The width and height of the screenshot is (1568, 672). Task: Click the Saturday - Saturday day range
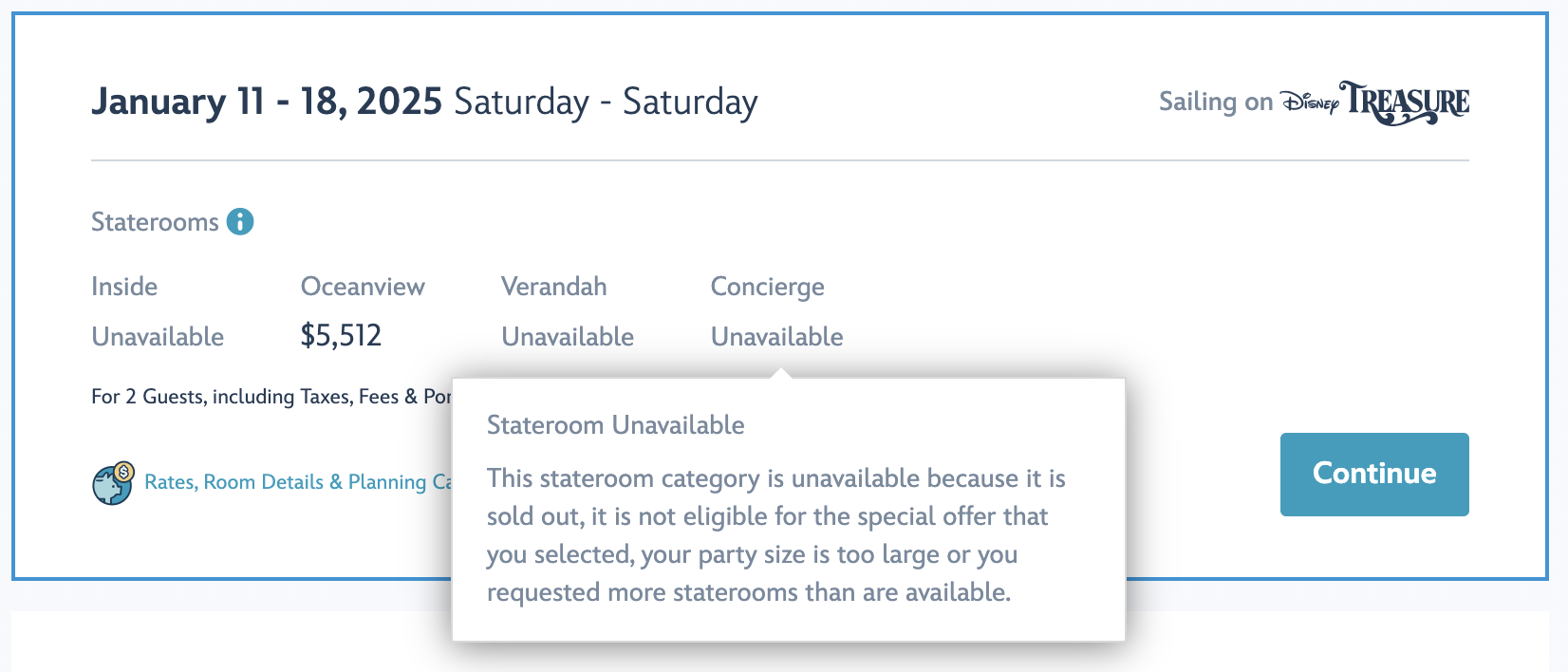tap(606, 102)
